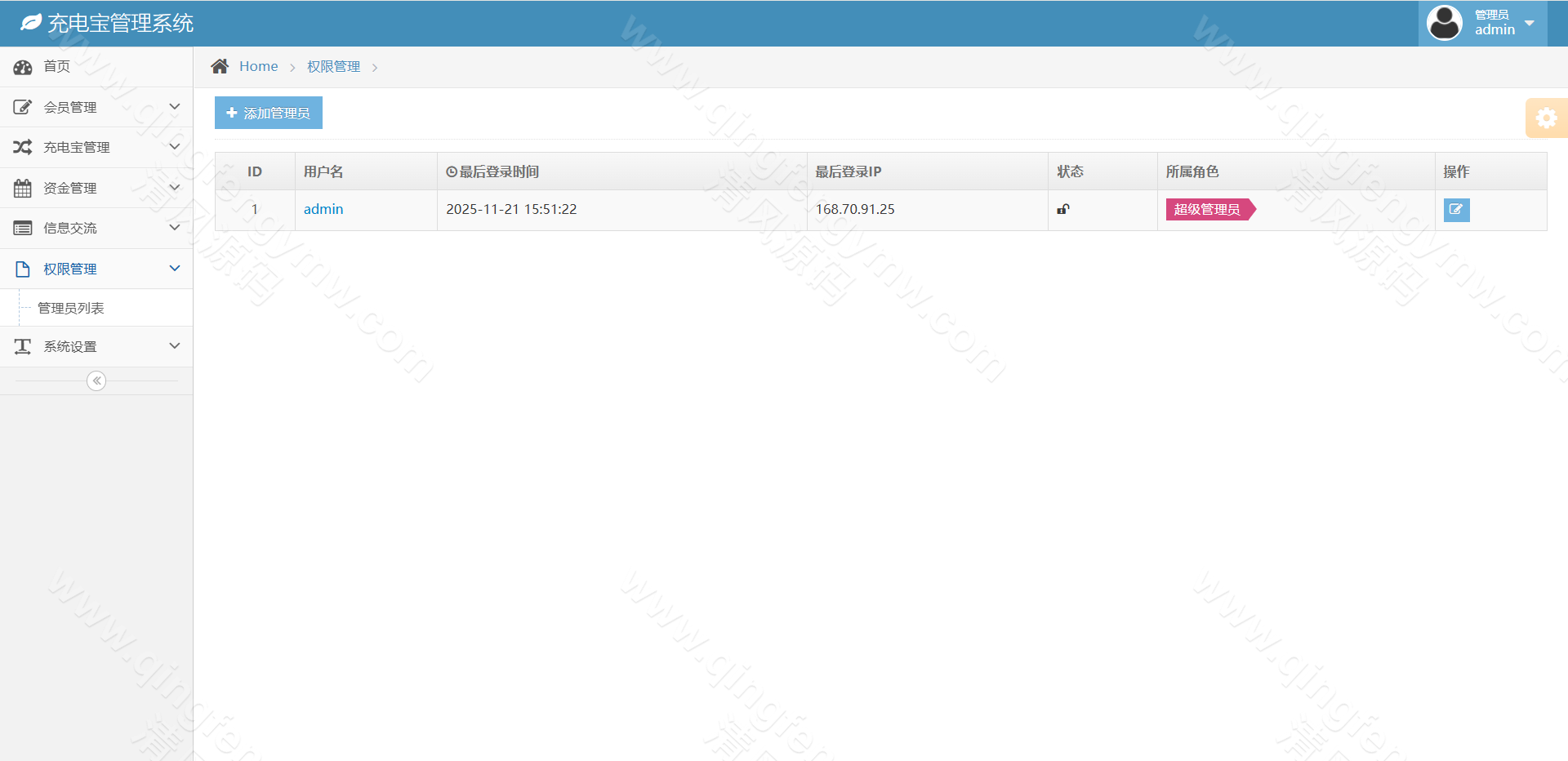
Task: Collapse the 权限管理 submenu chevron
Action: pos(174,268)
